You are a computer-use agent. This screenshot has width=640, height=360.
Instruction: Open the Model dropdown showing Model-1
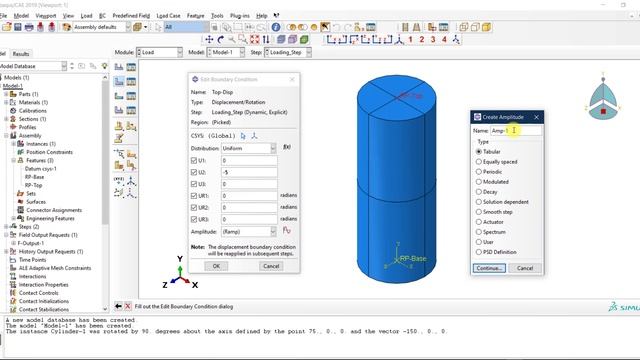point(226,52)
